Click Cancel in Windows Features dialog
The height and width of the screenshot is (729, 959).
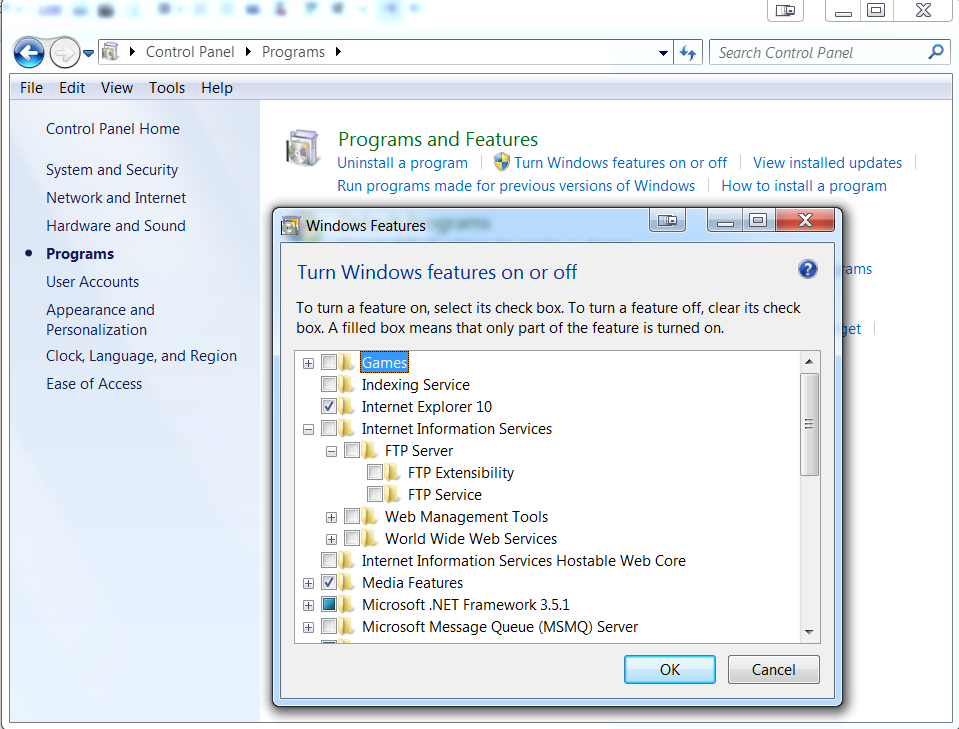point(774,670)
